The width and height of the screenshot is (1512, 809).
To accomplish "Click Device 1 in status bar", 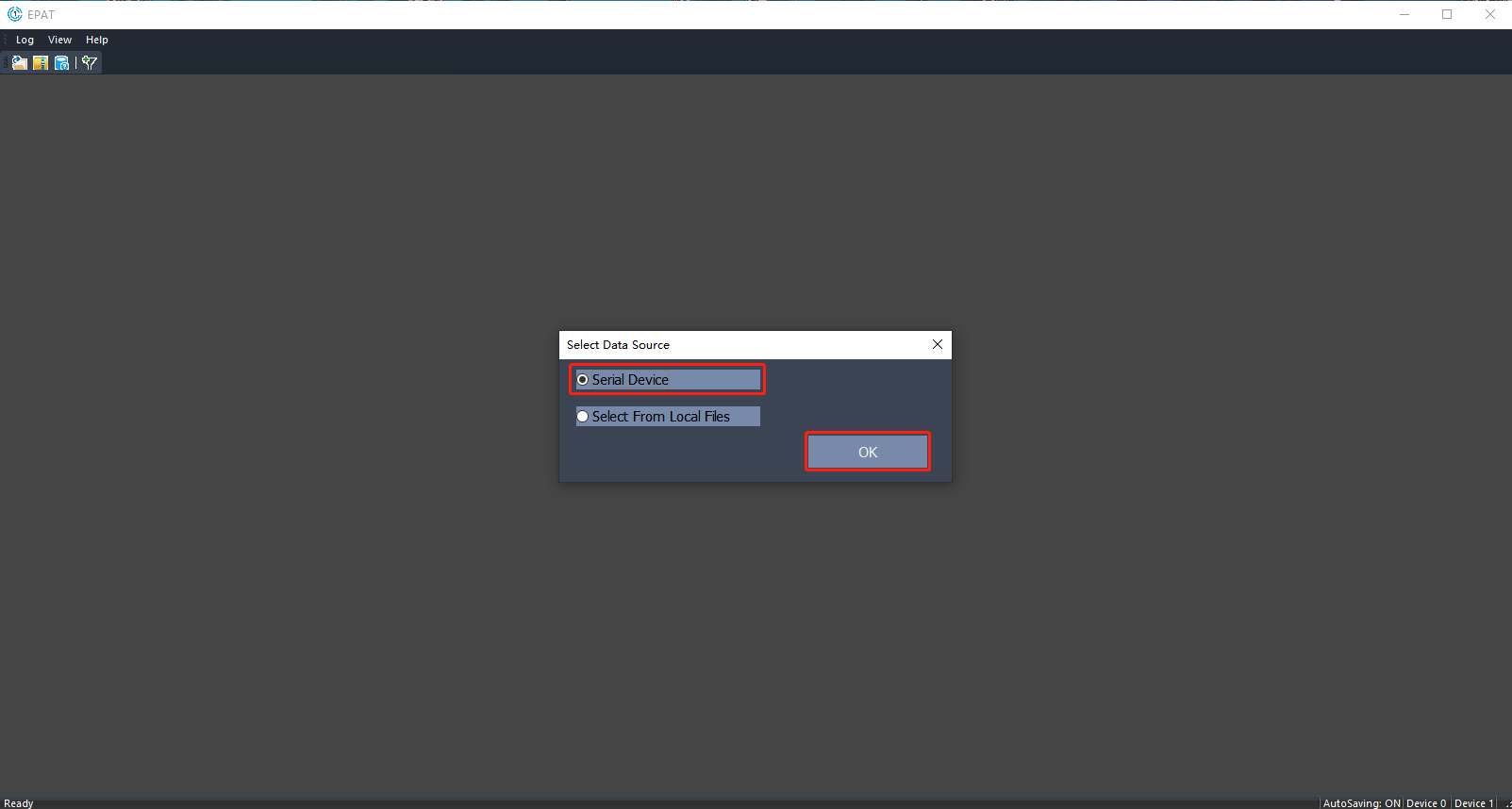I will (x=1473, y=803).
